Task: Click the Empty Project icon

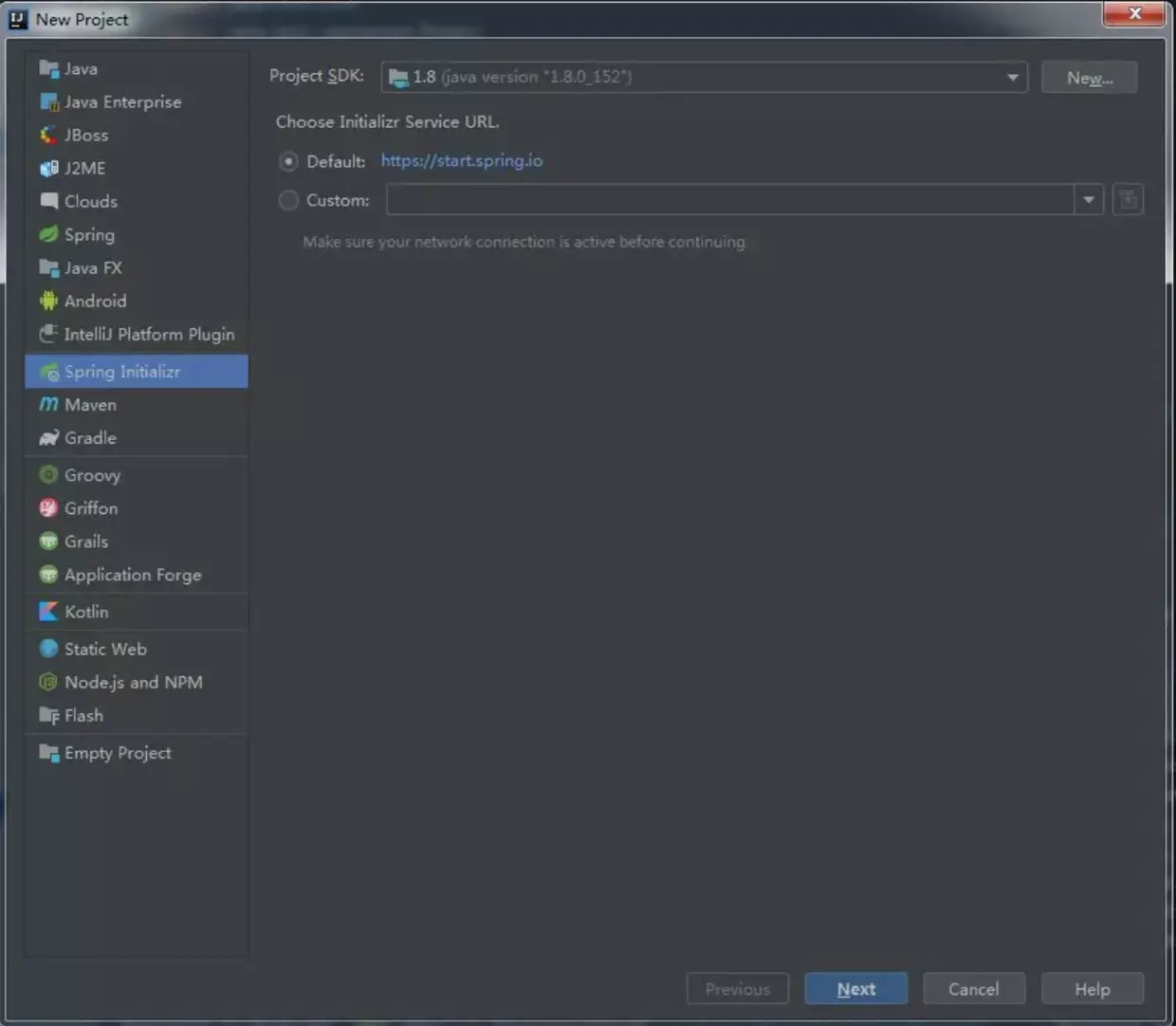Action: [x=48, y=752]
